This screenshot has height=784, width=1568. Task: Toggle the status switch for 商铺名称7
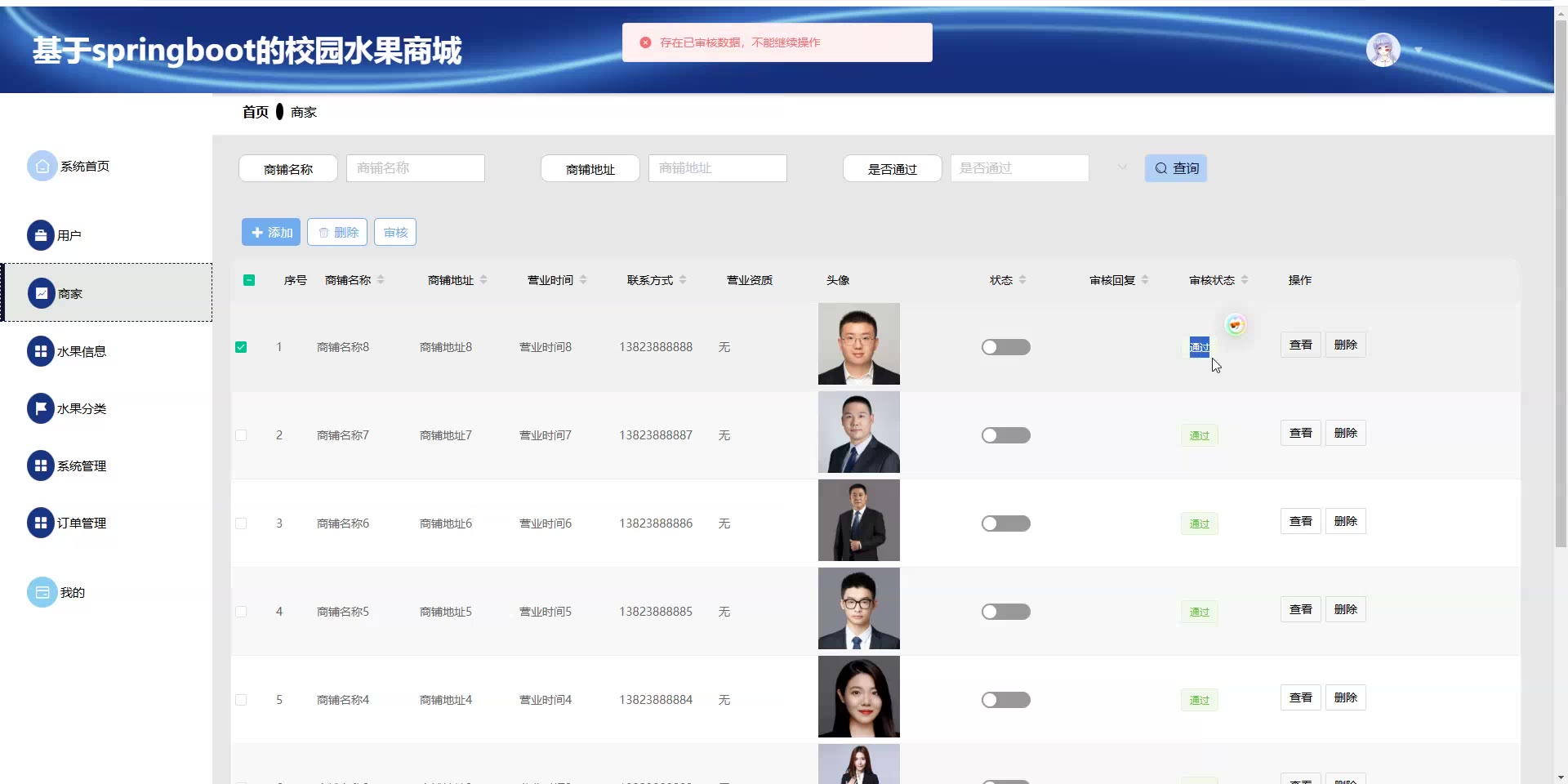1005,435
